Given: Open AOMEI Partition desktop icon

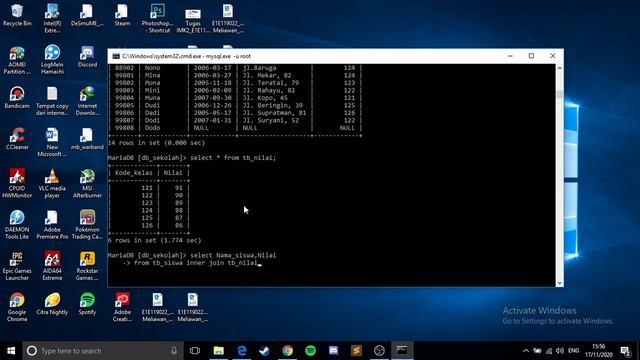Looking at the screenshot, I should point(17,60).
